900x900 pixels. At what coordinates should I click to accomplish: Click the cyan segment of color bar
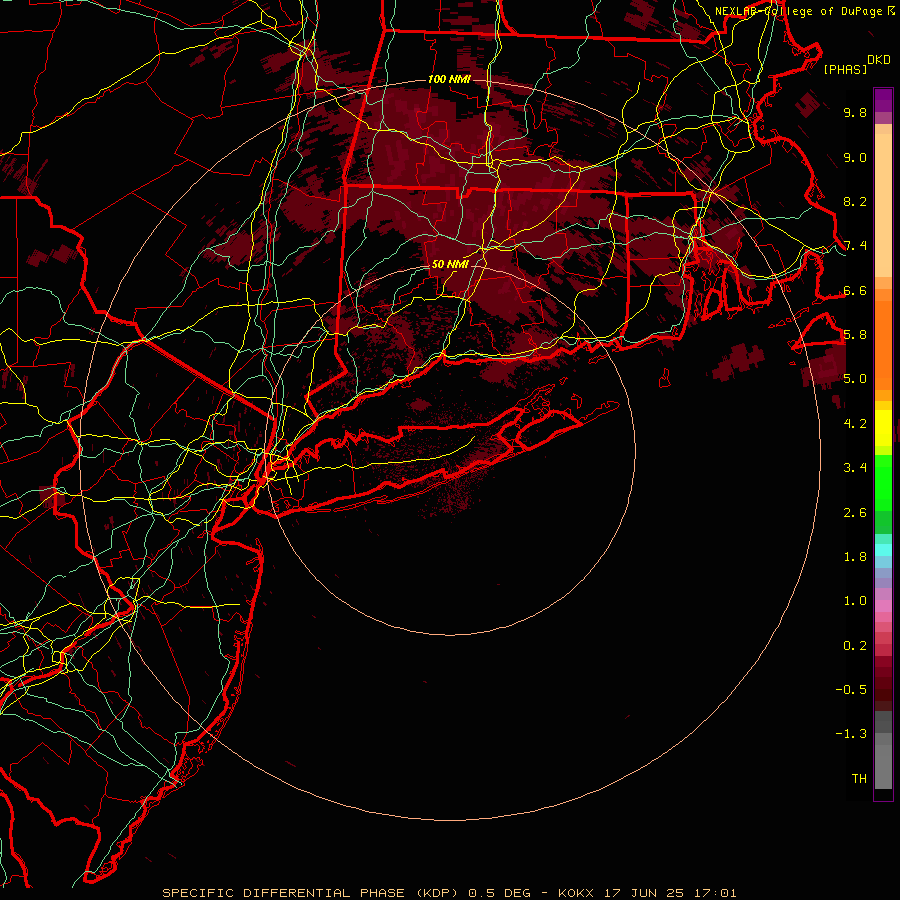tap(883, 550)
